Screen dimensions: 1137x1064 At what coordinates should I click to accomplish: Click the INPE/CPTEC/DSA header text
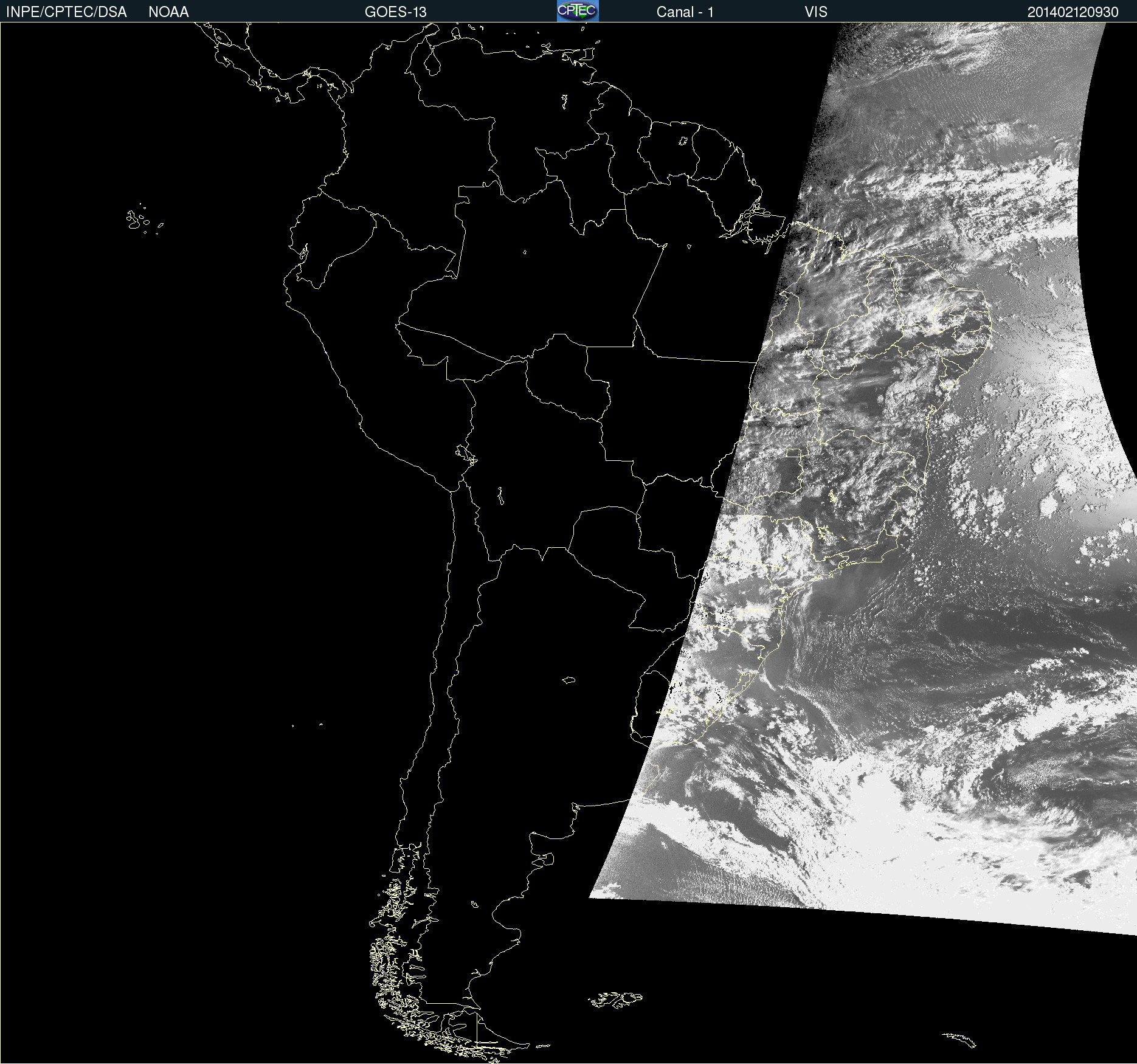click(66, 12)
